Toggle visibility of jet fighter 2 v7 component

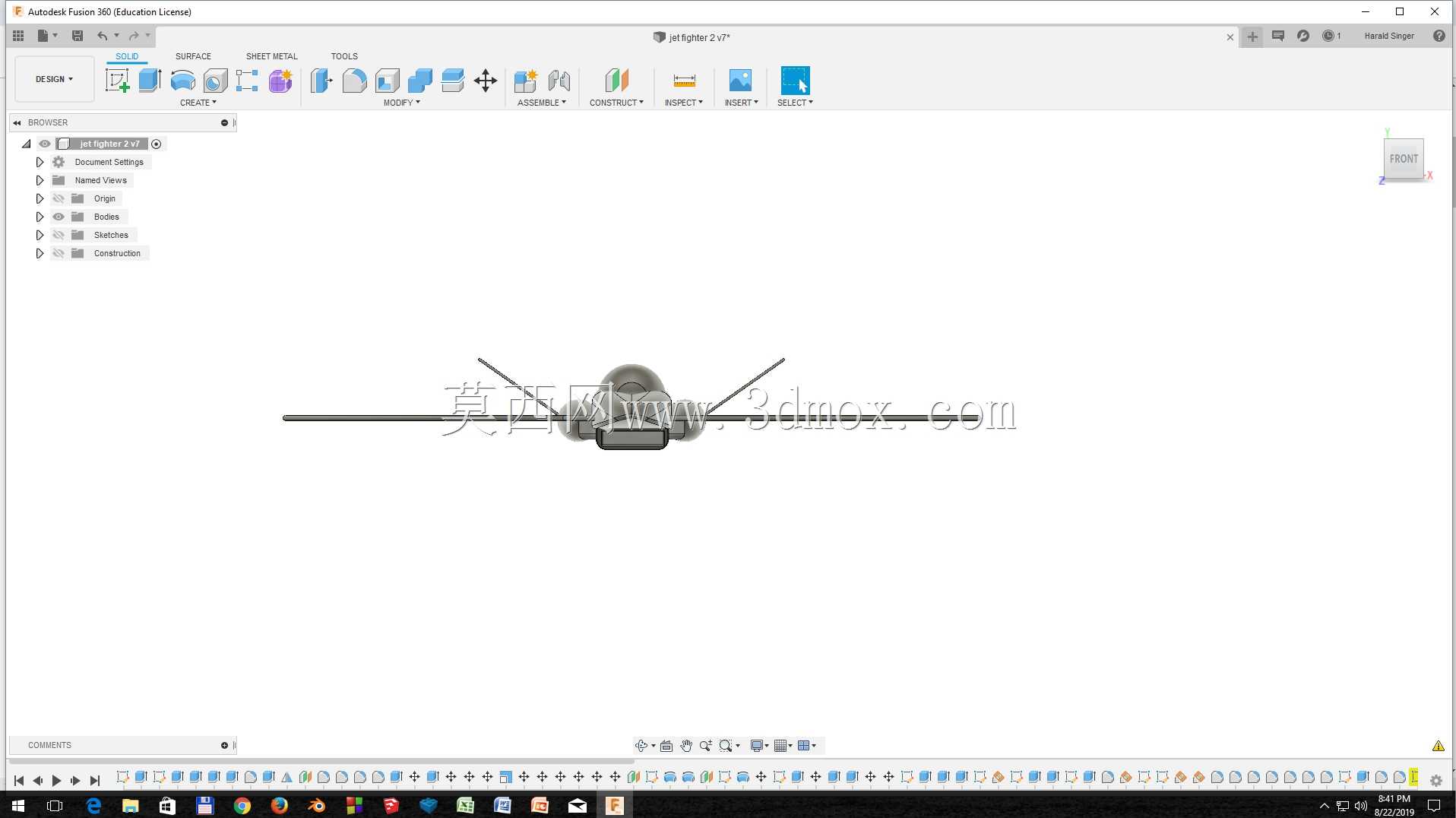tap(45, 144)
